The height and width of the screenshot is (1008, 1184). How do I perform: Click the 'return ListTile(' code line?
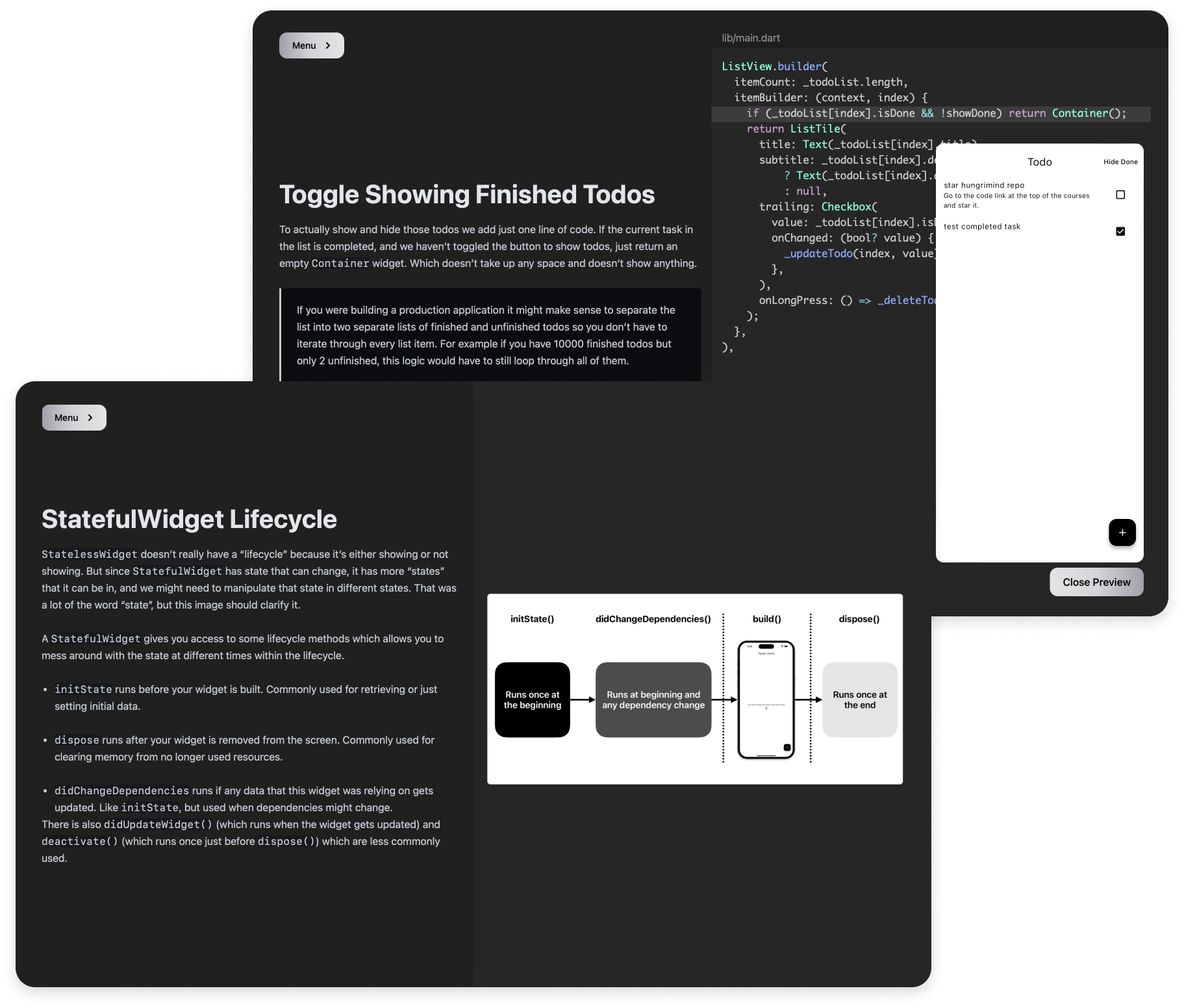pyautogui.click(x=796, y=129)
